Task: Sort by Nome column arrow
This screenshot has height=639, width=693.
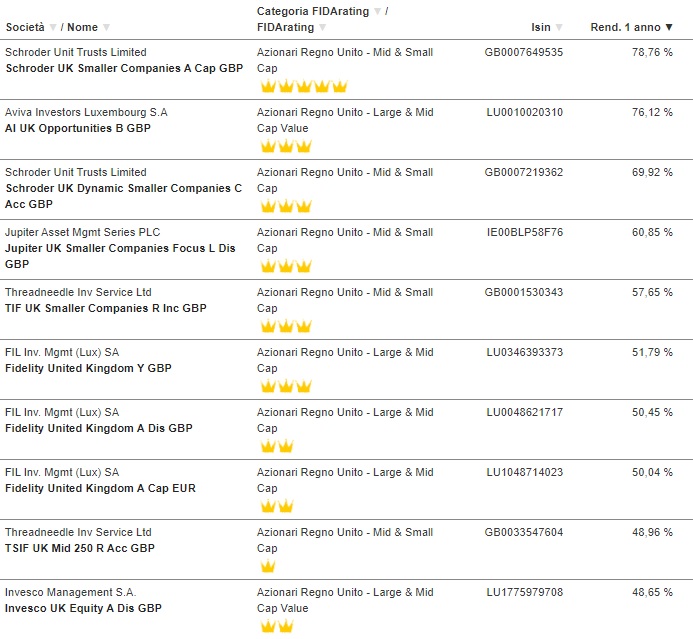Action: (106, 27)
